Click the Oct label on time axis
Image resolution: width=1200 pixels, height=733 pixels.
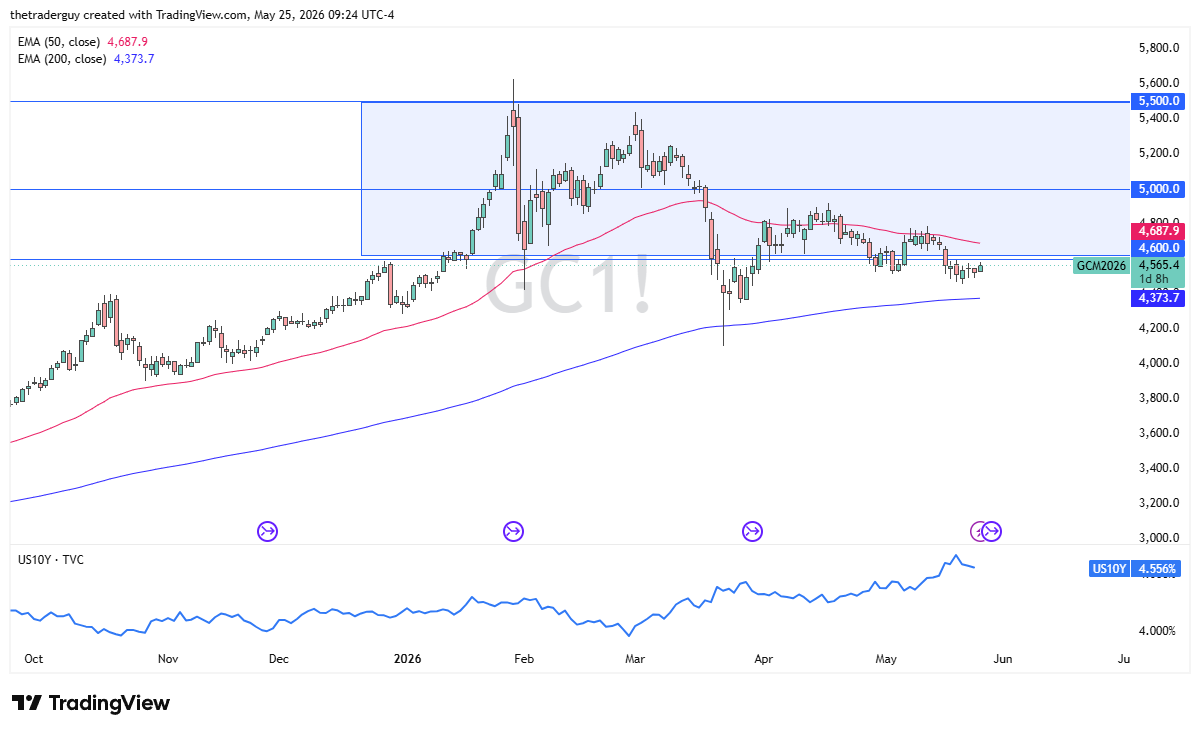(x=33, y=659)
